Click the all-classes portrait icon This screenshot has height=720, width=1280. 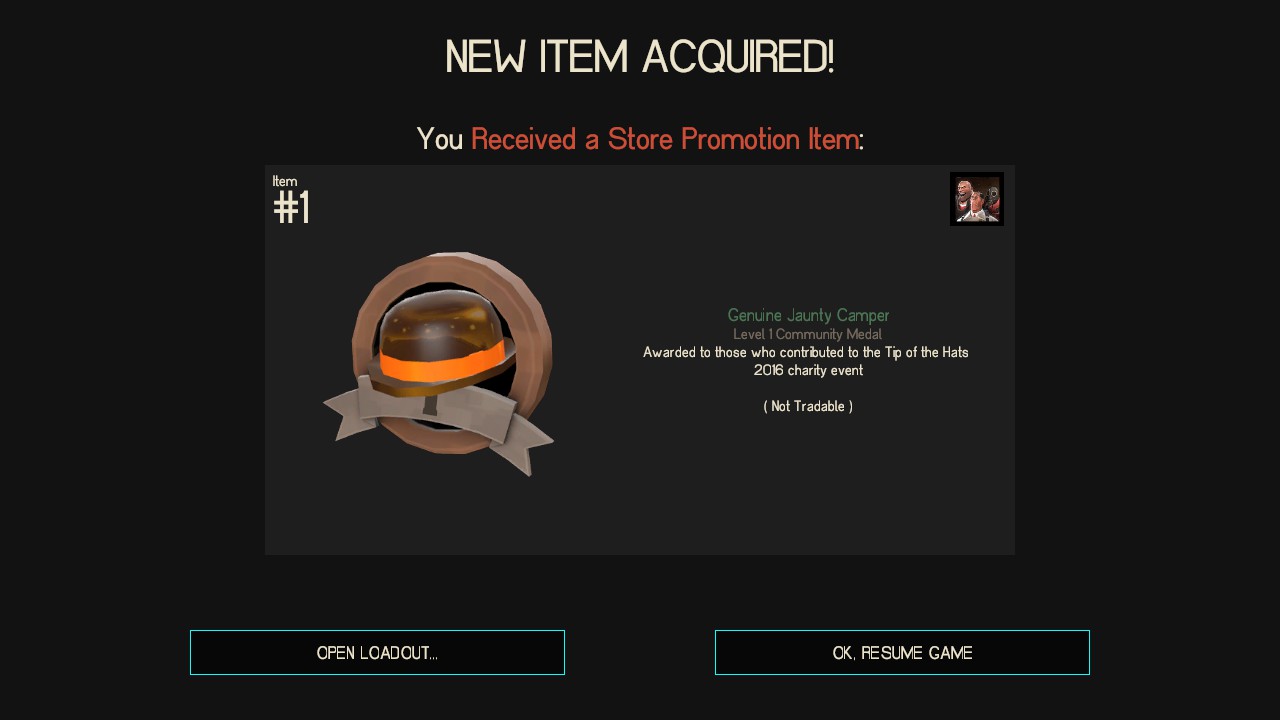(977, 199)
